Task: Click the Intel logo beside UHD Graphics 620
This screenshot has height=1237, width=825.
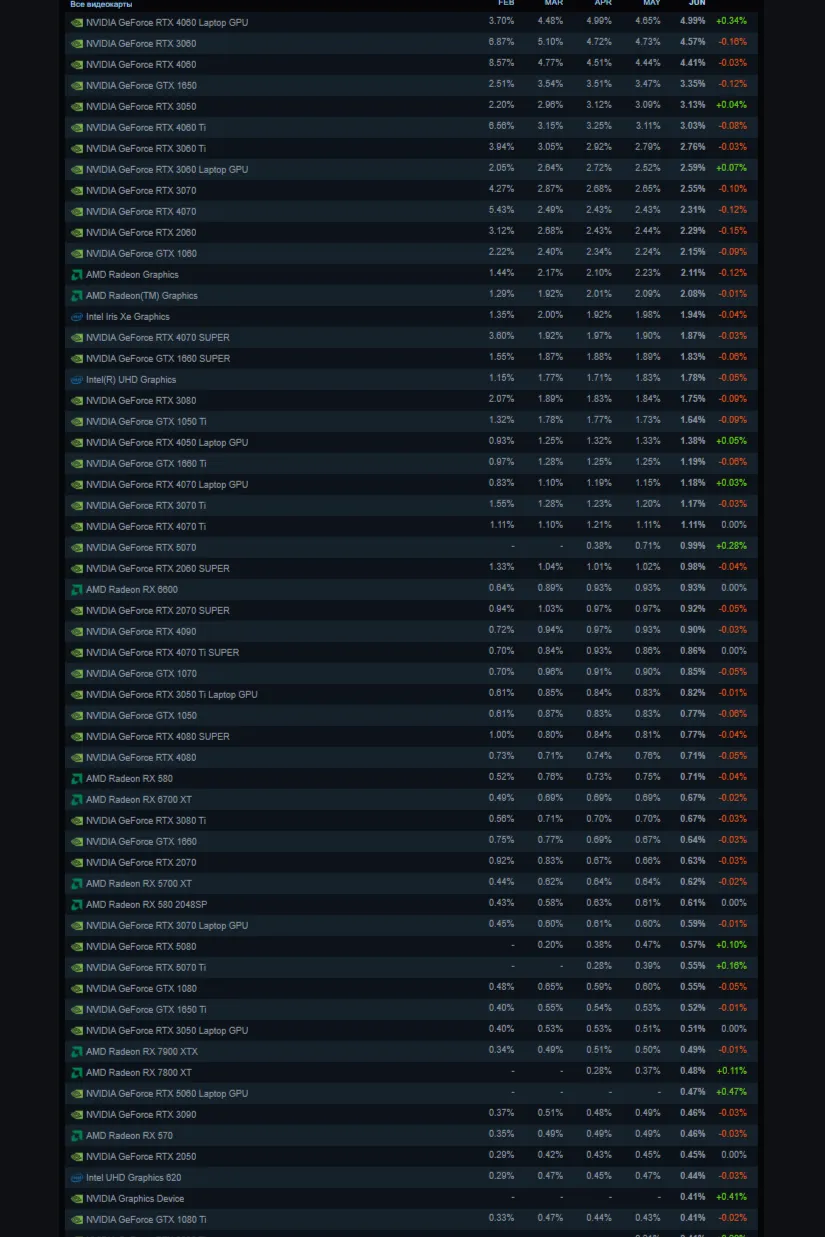Action: [77, 1177]
